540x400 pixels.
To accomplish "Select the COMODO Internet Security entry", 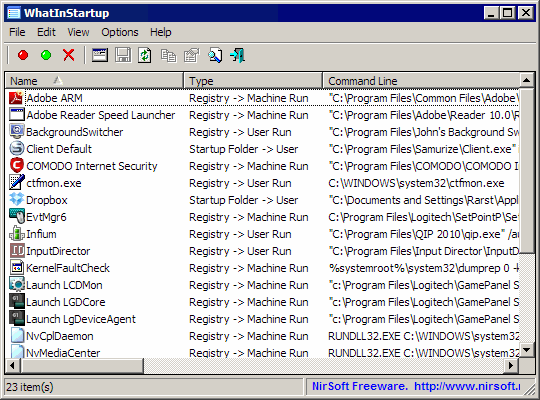I will (x=92, y=166).
